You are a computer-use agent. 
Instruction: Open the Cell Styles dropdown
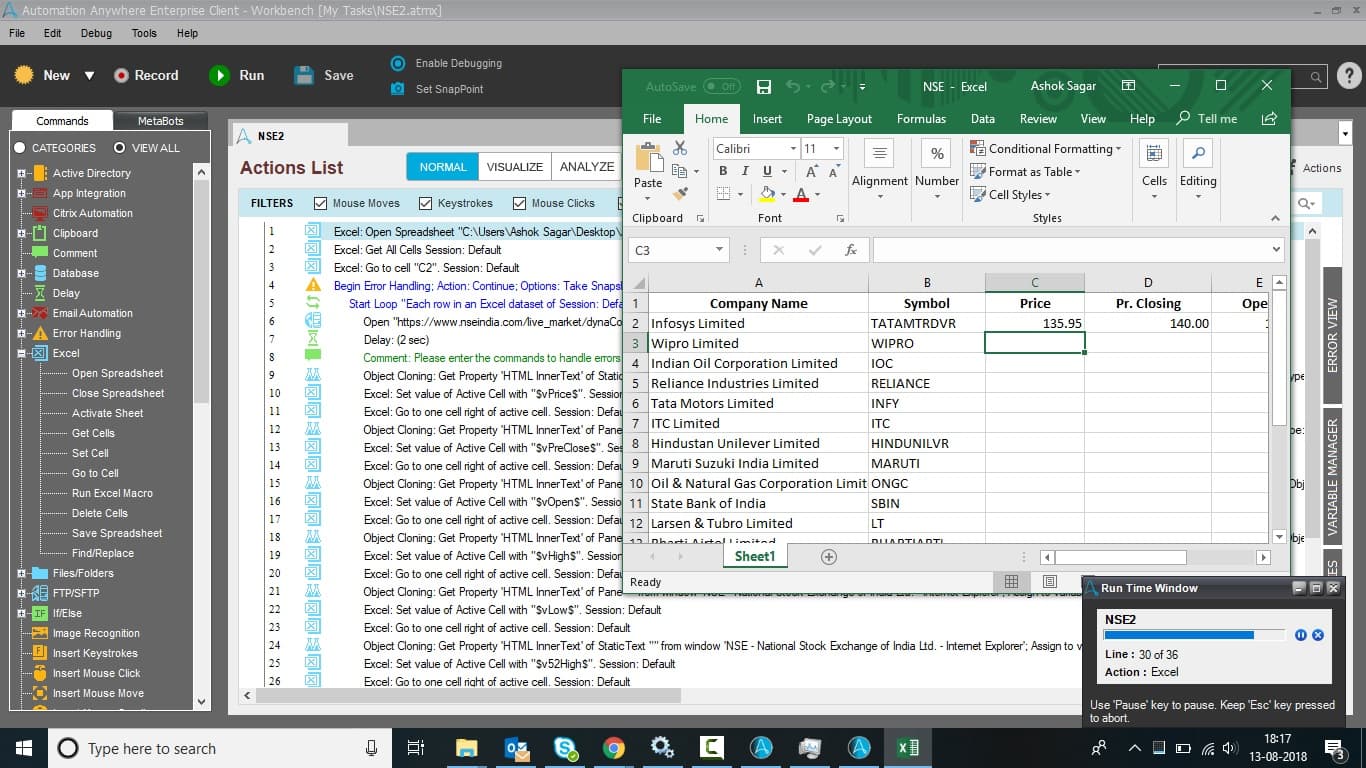[x=1011, y=194]
